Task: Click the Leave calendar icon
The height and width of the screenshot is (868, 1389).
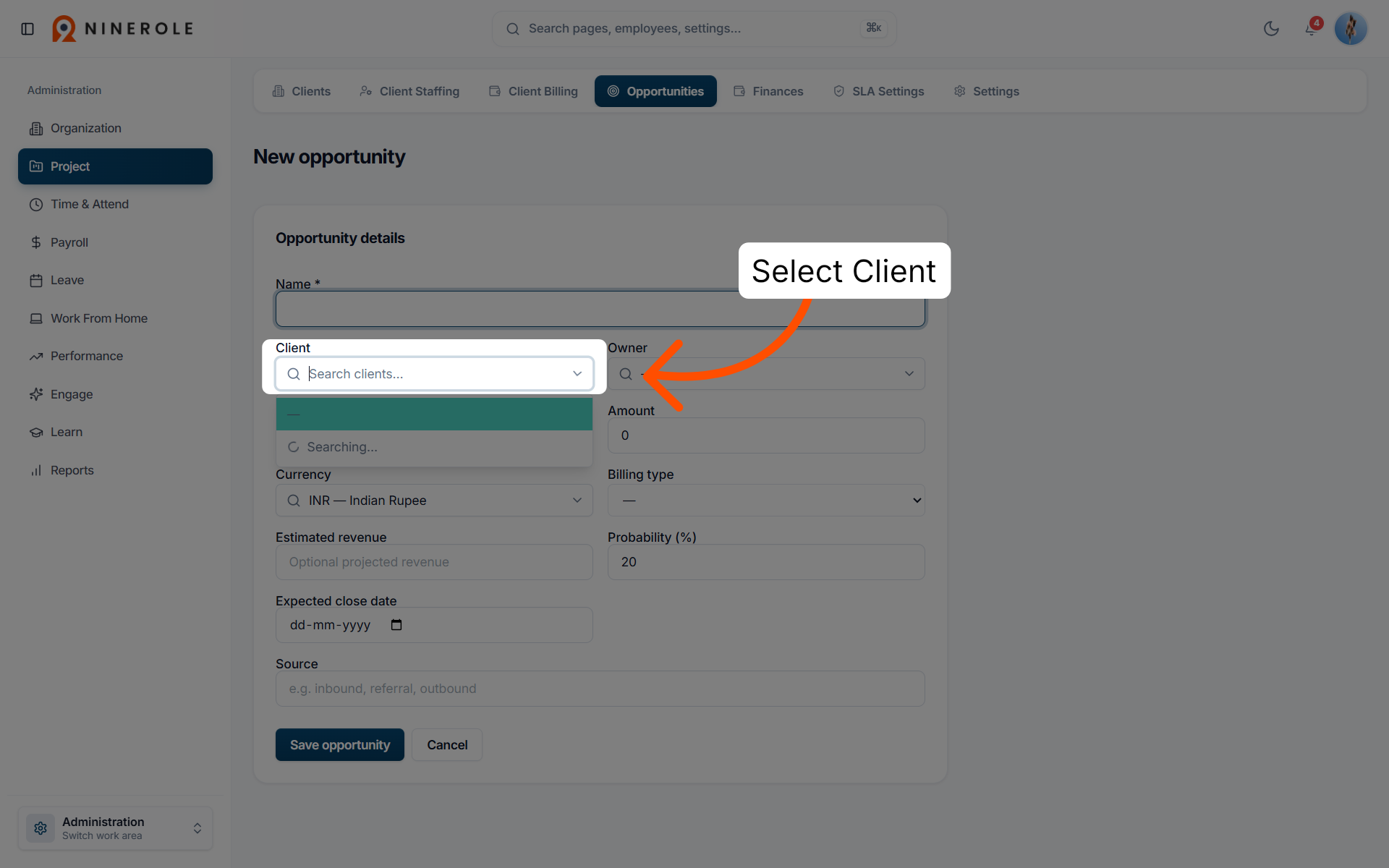Action: pos(36,281)
